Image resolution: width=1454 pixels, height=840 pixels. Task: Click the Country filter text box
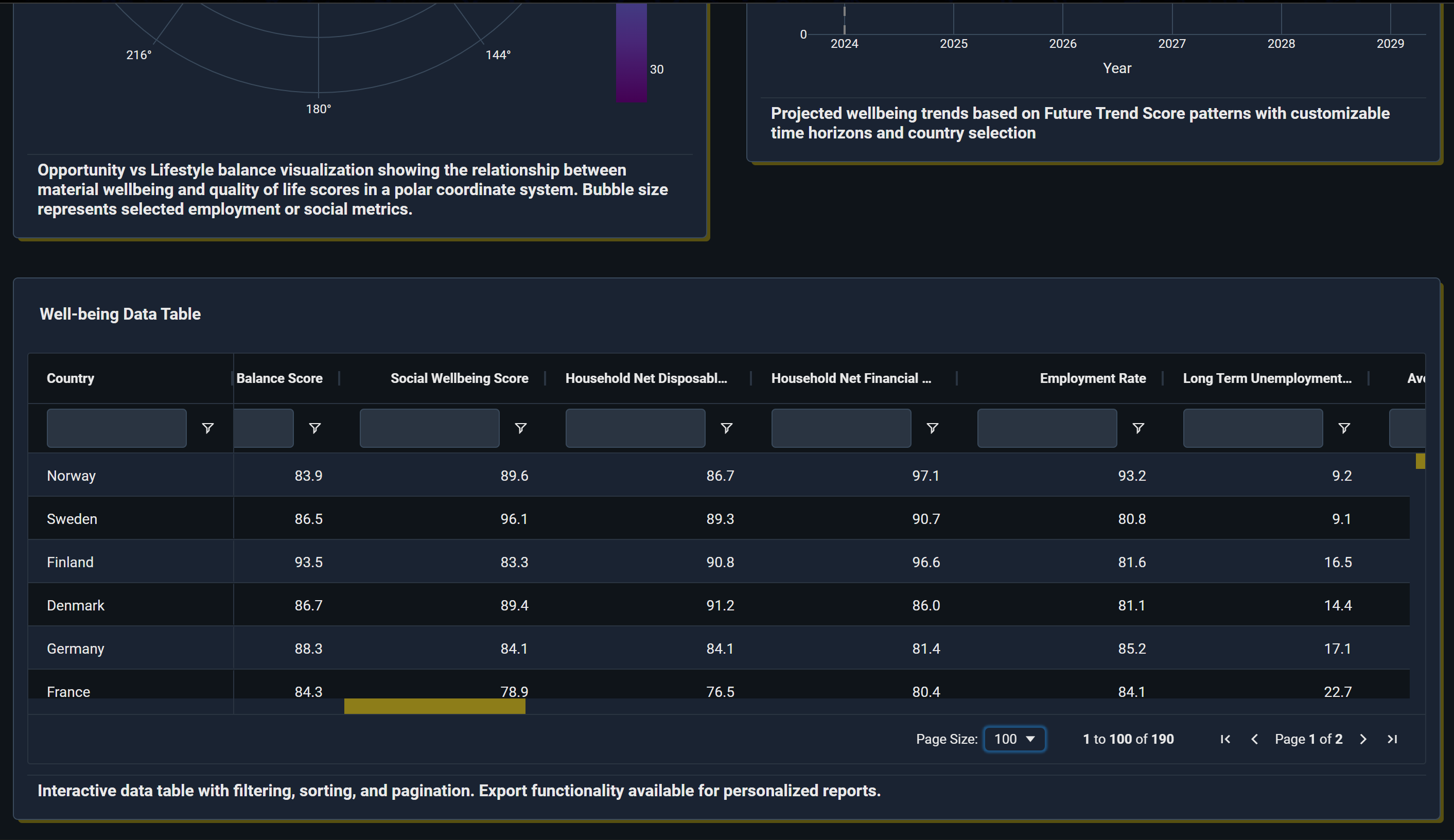(116, 428)
